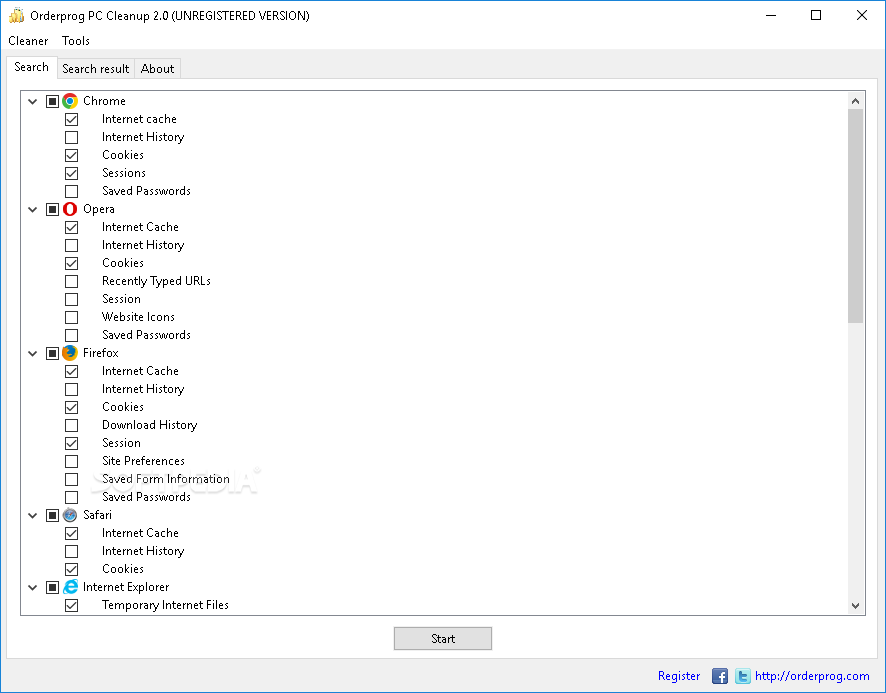The image size is (886, 693).
Task: Select the Firefox tree label
Action: tap(101, 353)
